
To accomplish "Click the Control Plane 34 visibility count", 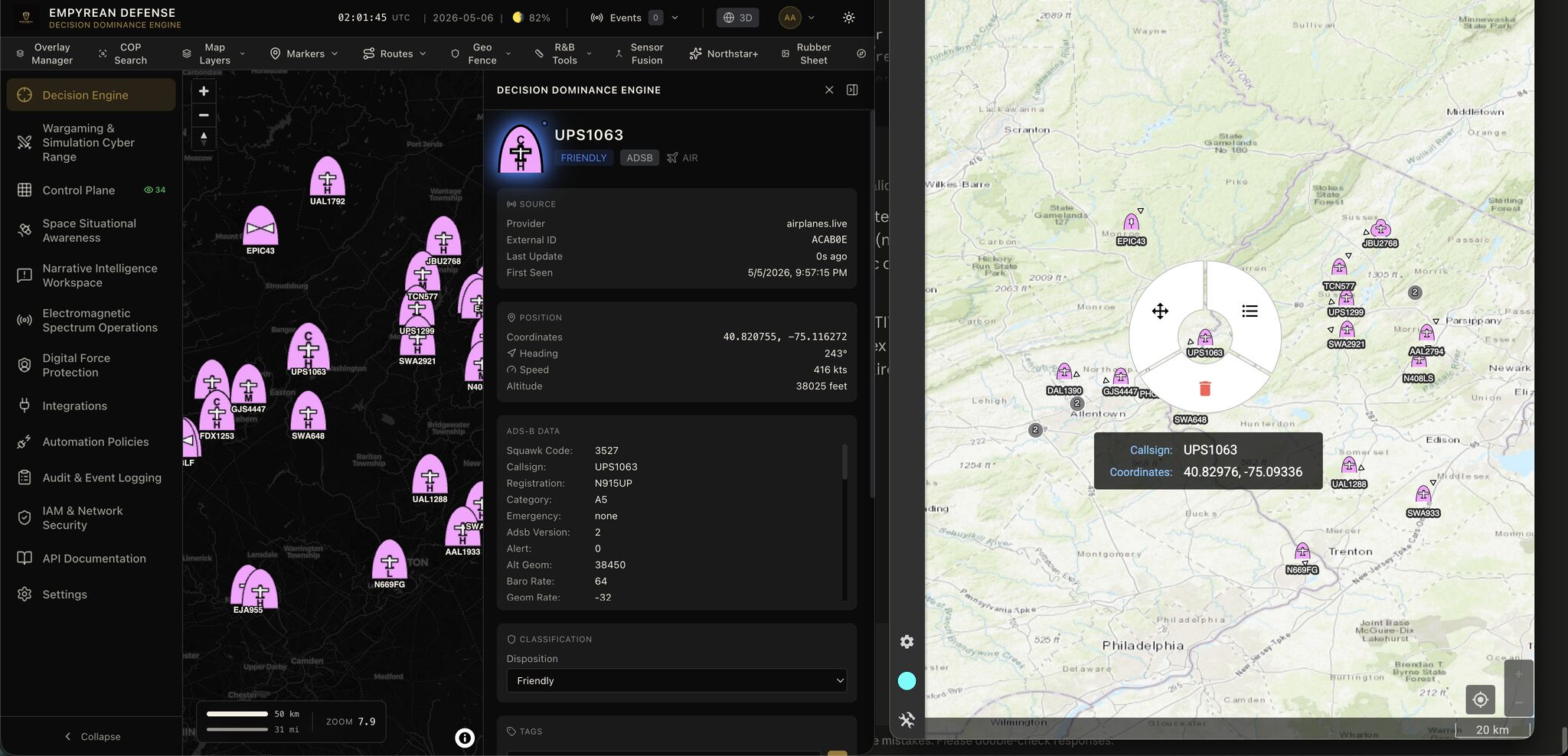I will click(155, 190).
